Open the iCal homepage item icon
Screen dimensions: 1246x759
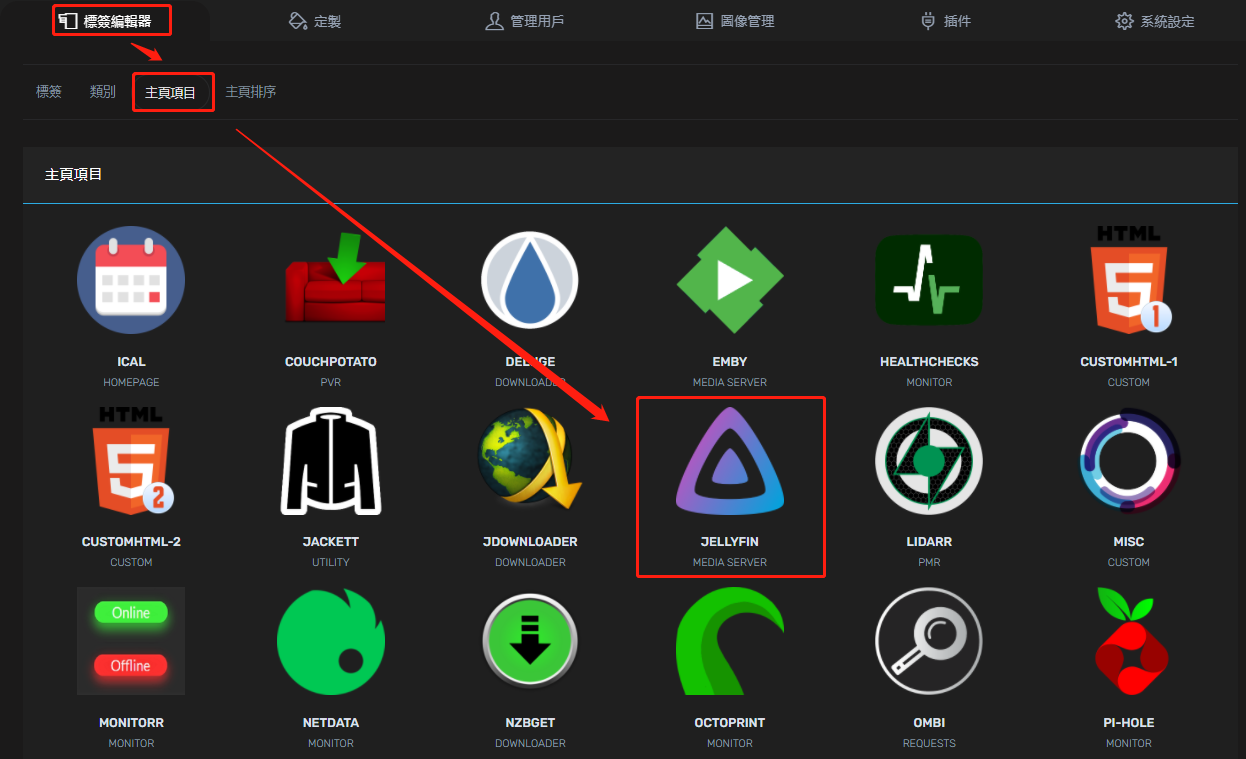coord(131,280)
